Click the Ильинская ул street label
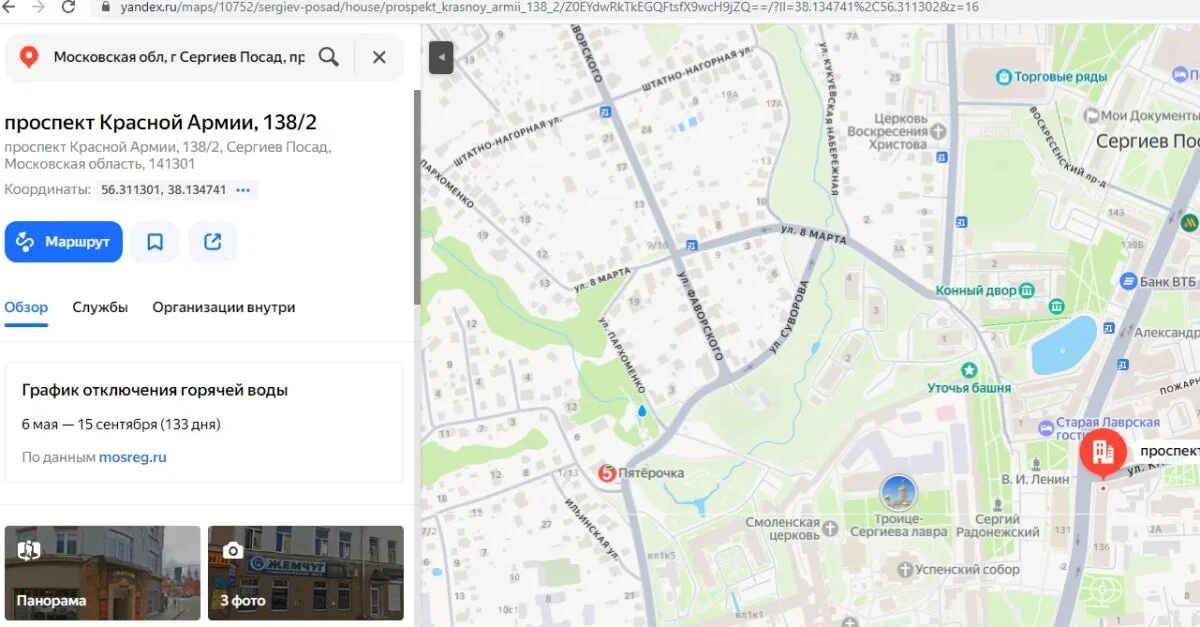 590,527
